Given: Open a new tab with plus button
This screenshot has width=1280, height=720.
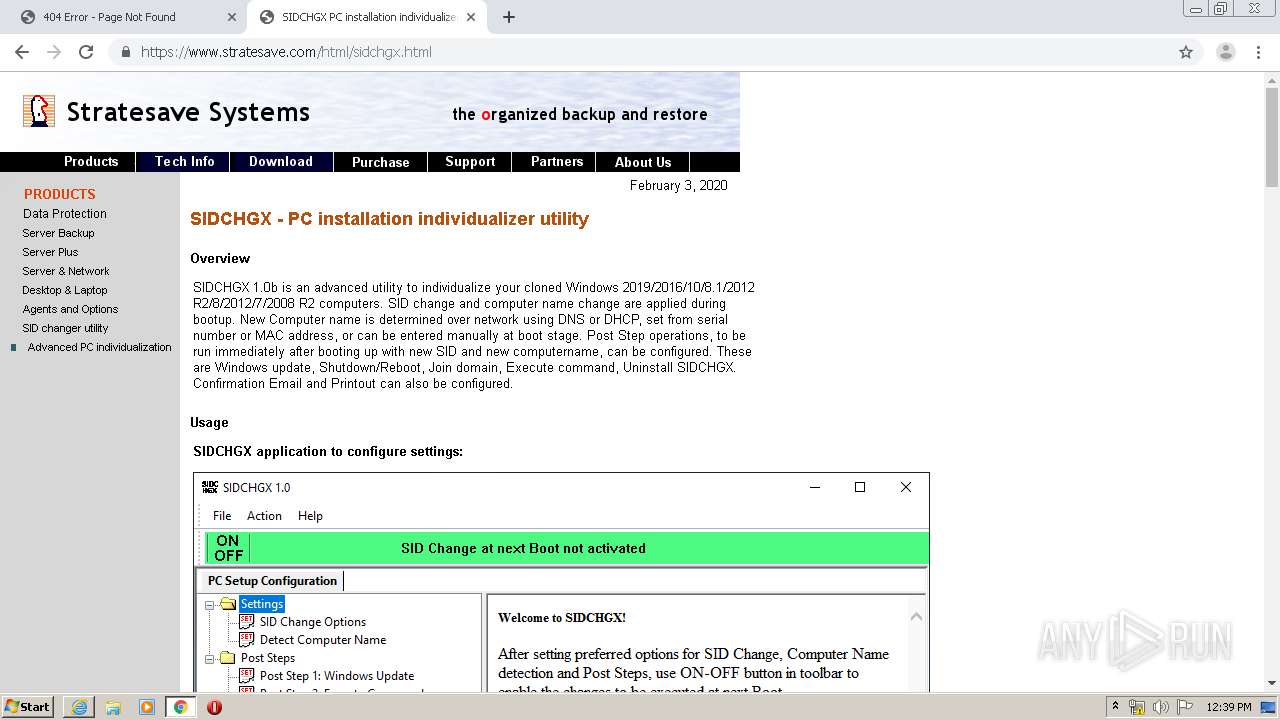Looking at the screenshot, I should 509,17.
